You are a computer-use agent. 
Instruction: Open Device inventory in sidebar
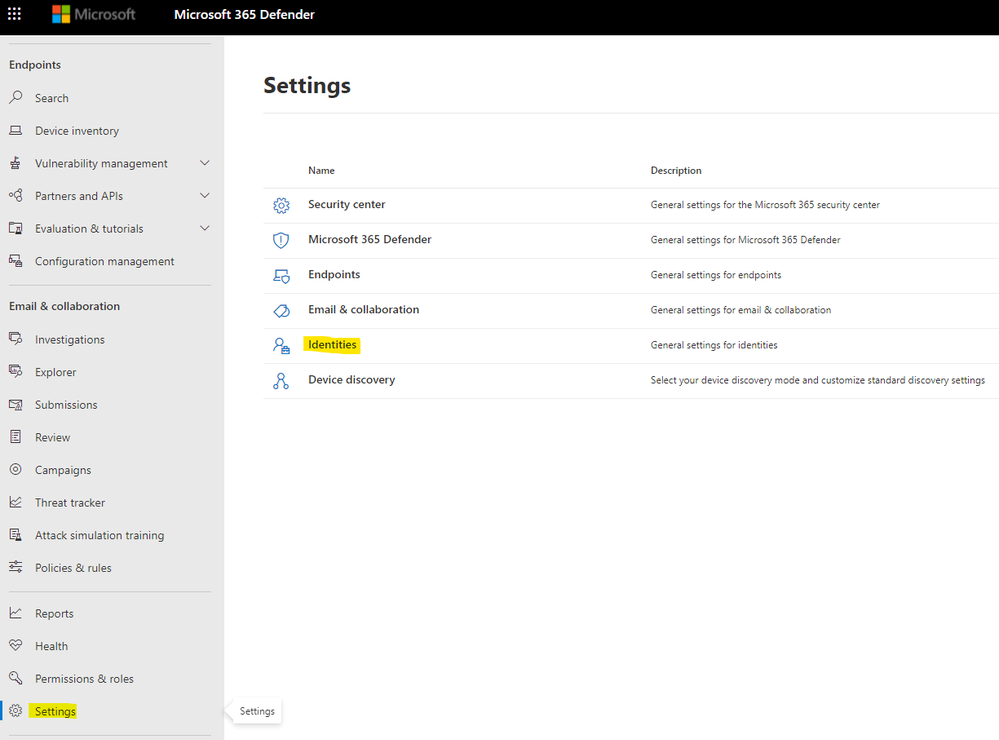[76, 131]
